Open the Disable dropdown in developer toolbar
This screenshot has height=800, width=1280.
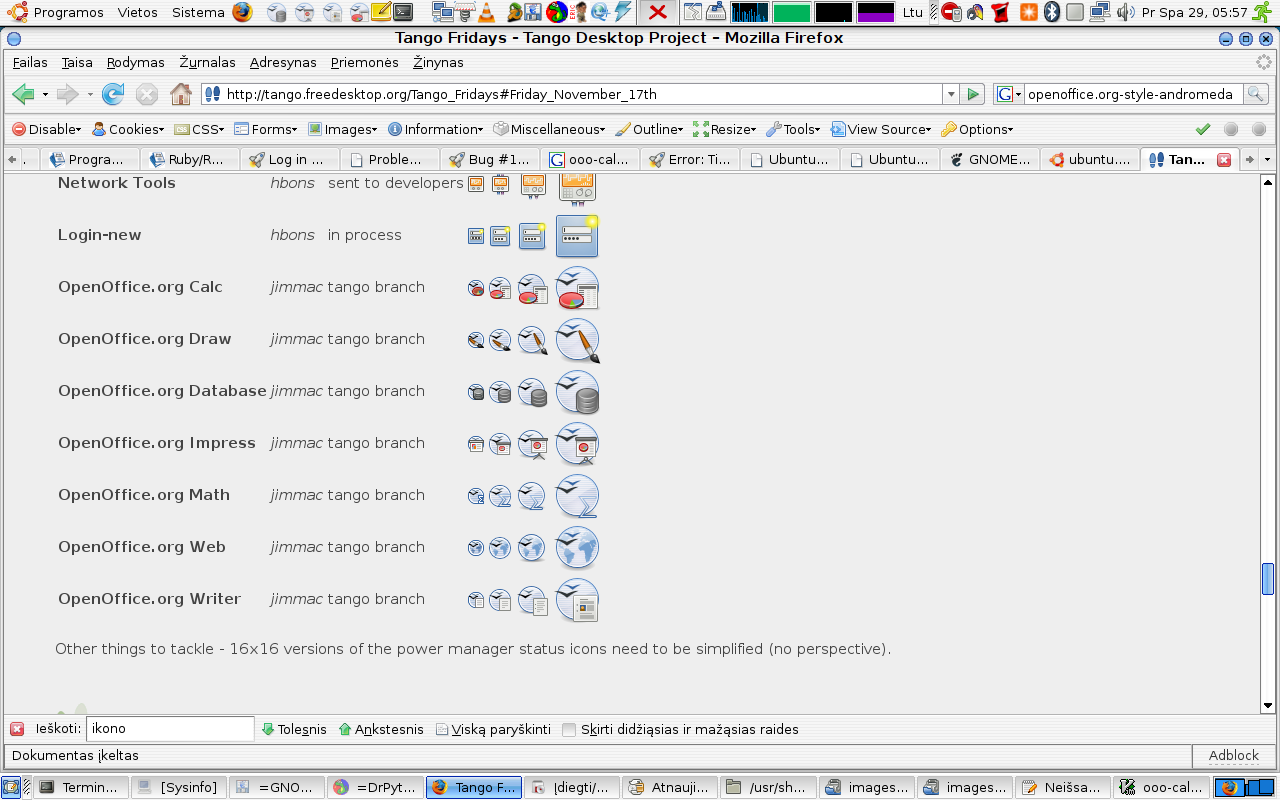tap(47, 129)
